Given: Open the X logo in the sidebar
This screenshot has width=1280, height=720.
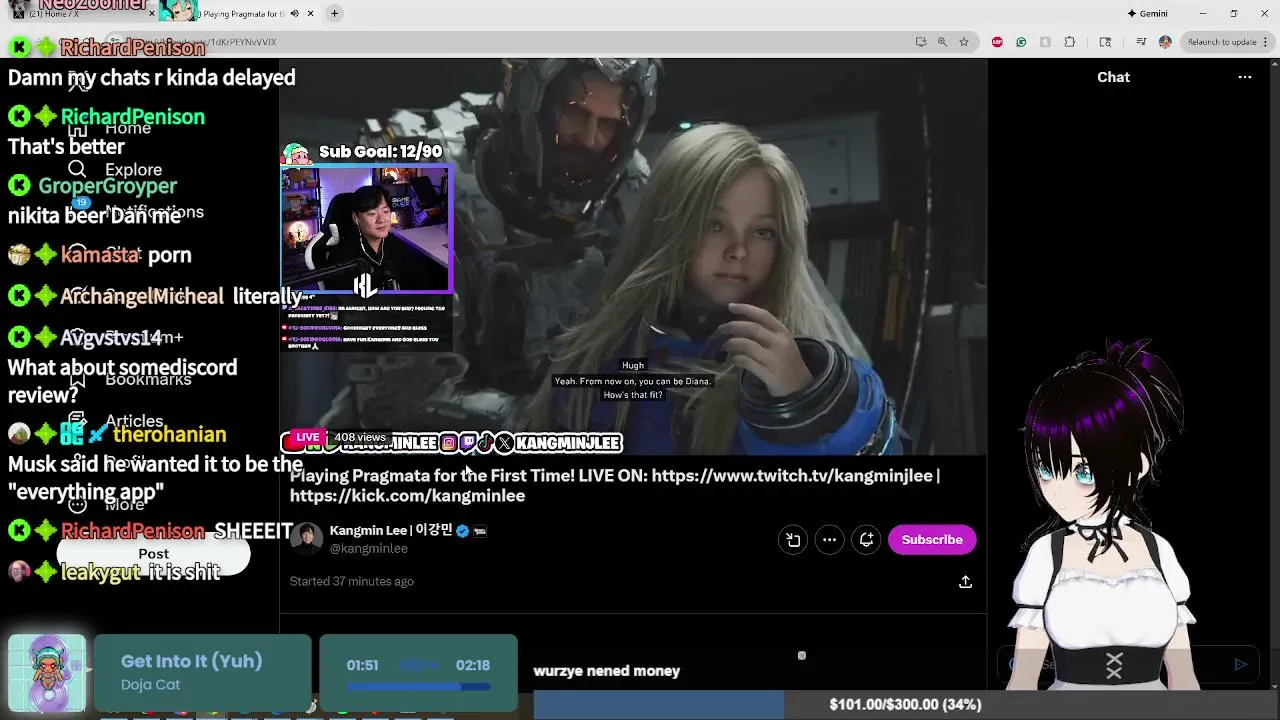Looking at the screenshot, I should (x=78, y=80).
